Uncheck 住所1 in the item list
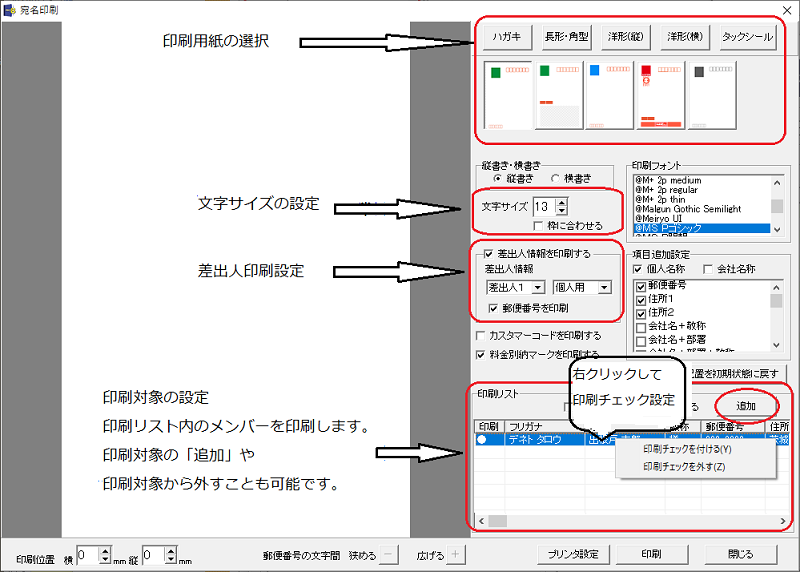Image resolution: width=800 pixels, height=572 pixels. tap(641, 301)
